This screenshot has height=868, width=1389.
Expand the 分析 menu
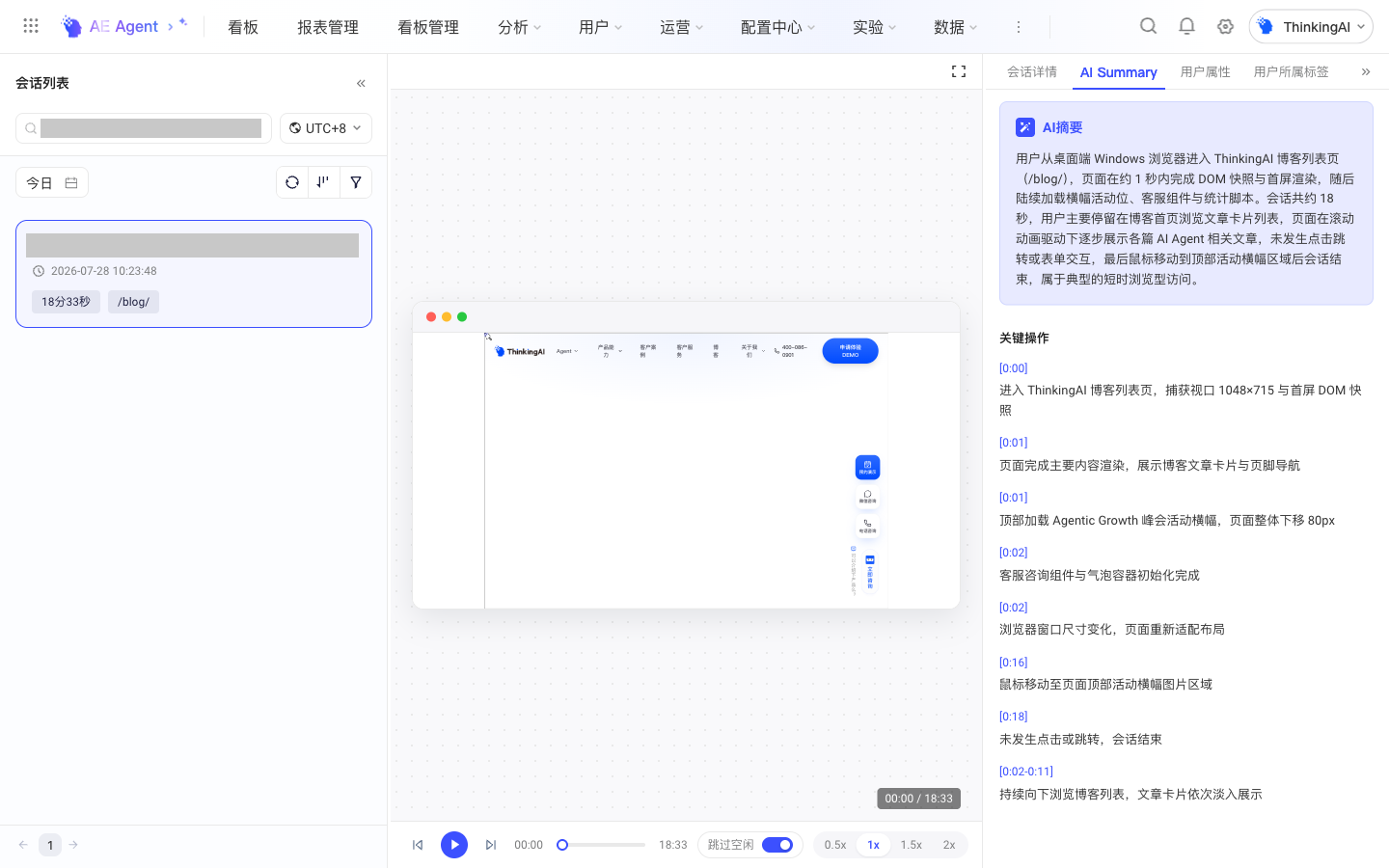520,27
